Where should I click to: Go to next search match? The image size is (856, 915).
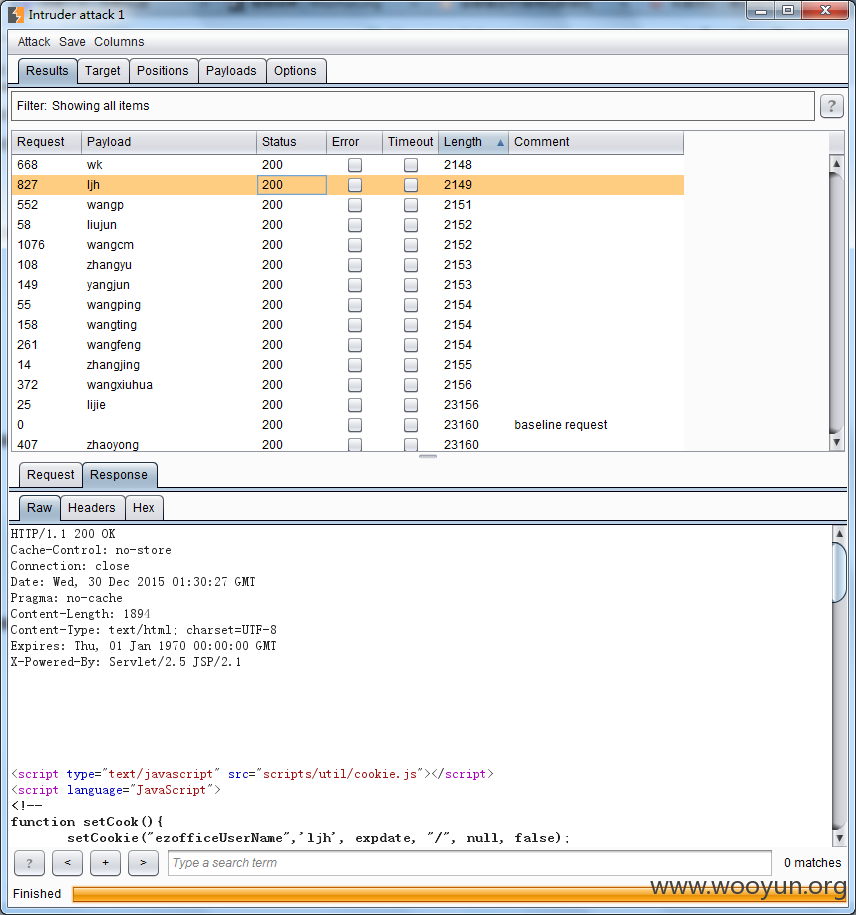coord(144,863)
